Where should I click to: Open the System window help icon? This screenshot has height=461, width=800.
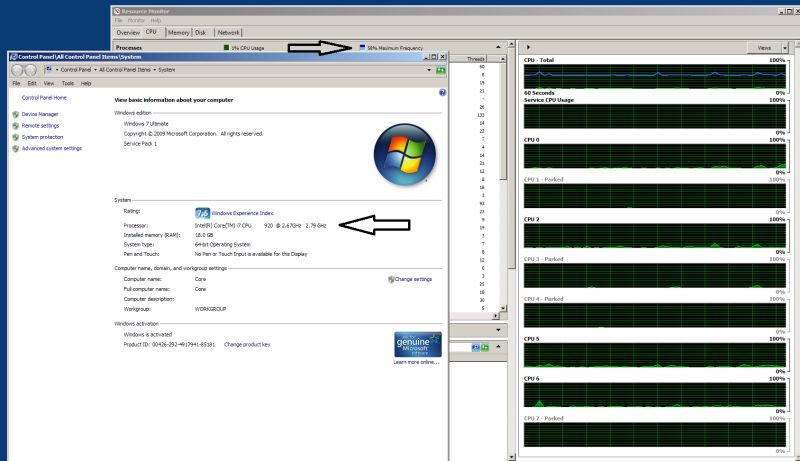coord(442,92)
